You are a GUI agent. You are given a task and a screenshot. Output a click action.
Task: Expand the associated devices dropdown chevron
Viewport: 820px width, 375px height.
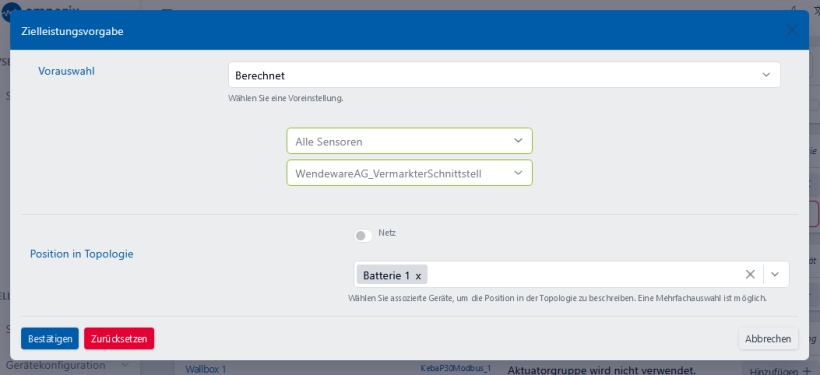click(775, 274)
